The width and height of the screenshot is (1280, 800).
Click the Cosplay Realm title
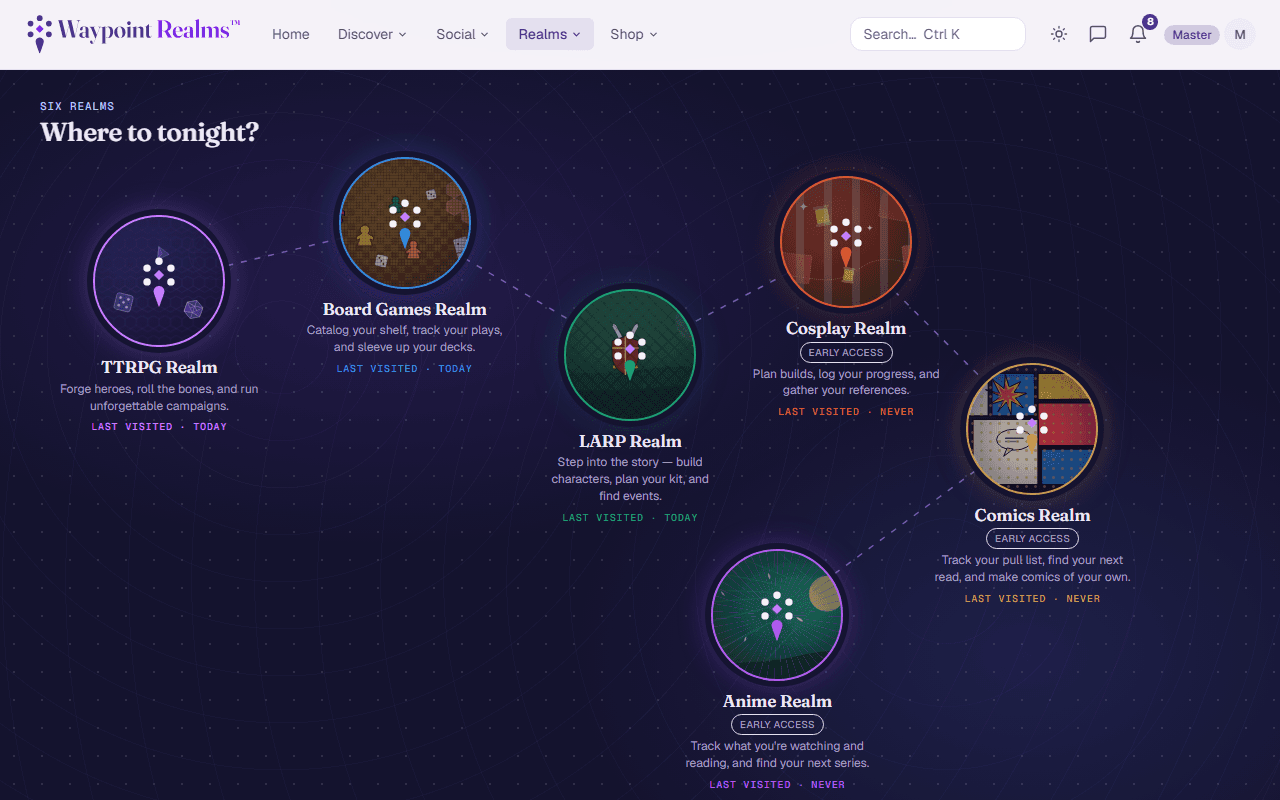pyautogui.click(x=846, y=328)
